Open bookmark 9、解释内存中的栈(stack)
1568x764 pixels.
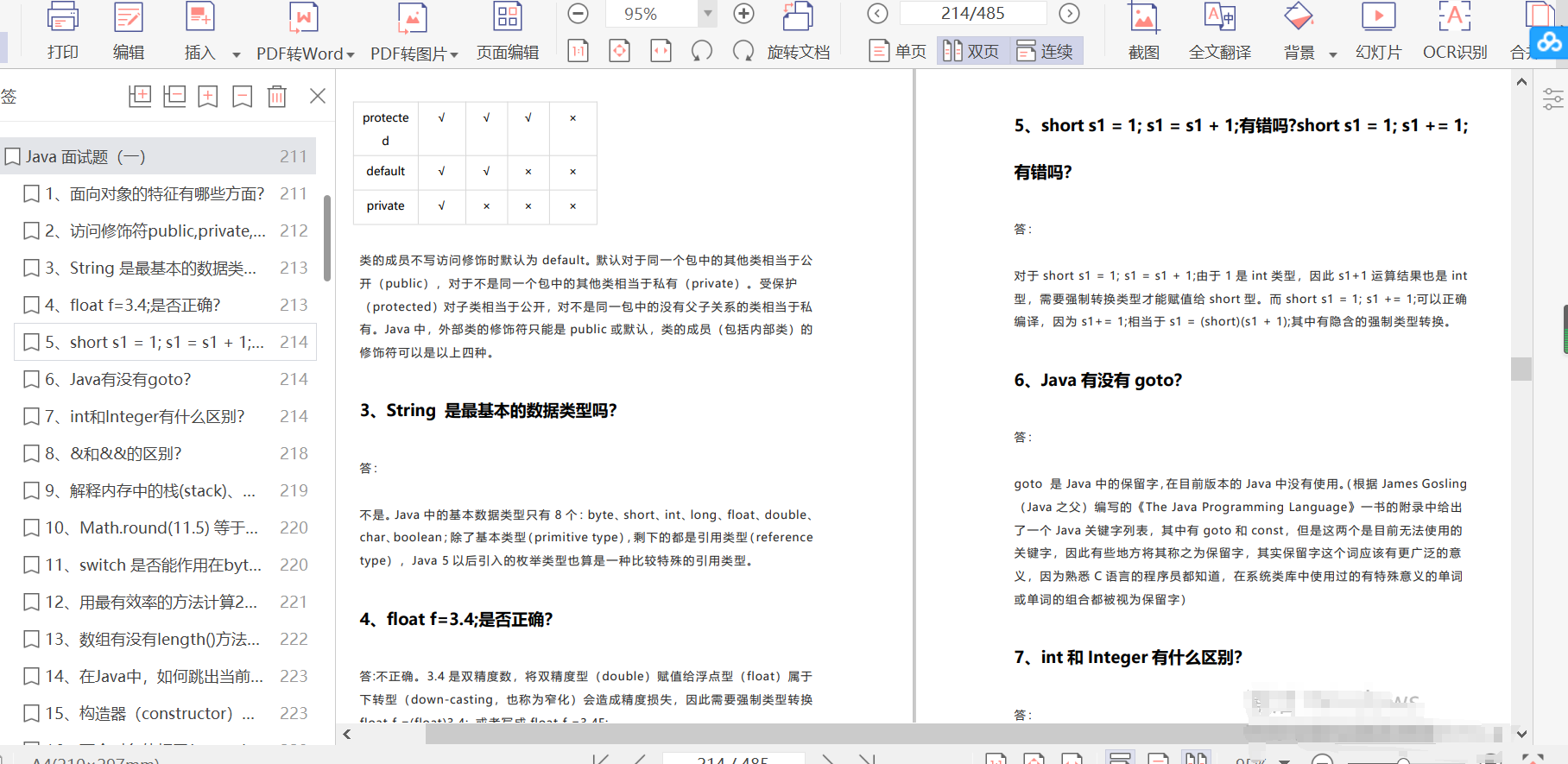166,490
